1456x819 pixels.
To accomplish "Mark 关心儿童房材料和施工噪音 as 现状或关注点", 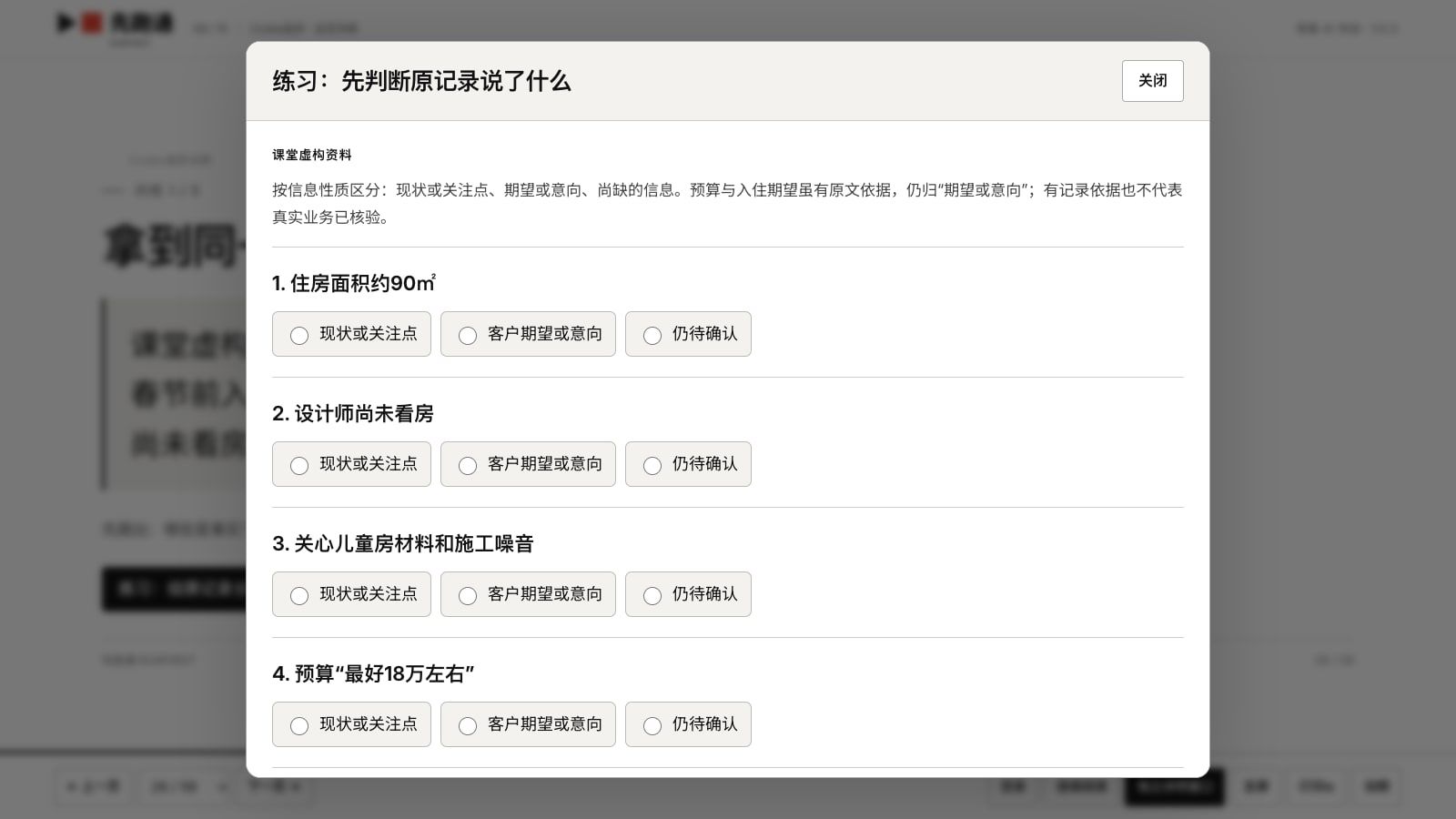I will (351, 594).
